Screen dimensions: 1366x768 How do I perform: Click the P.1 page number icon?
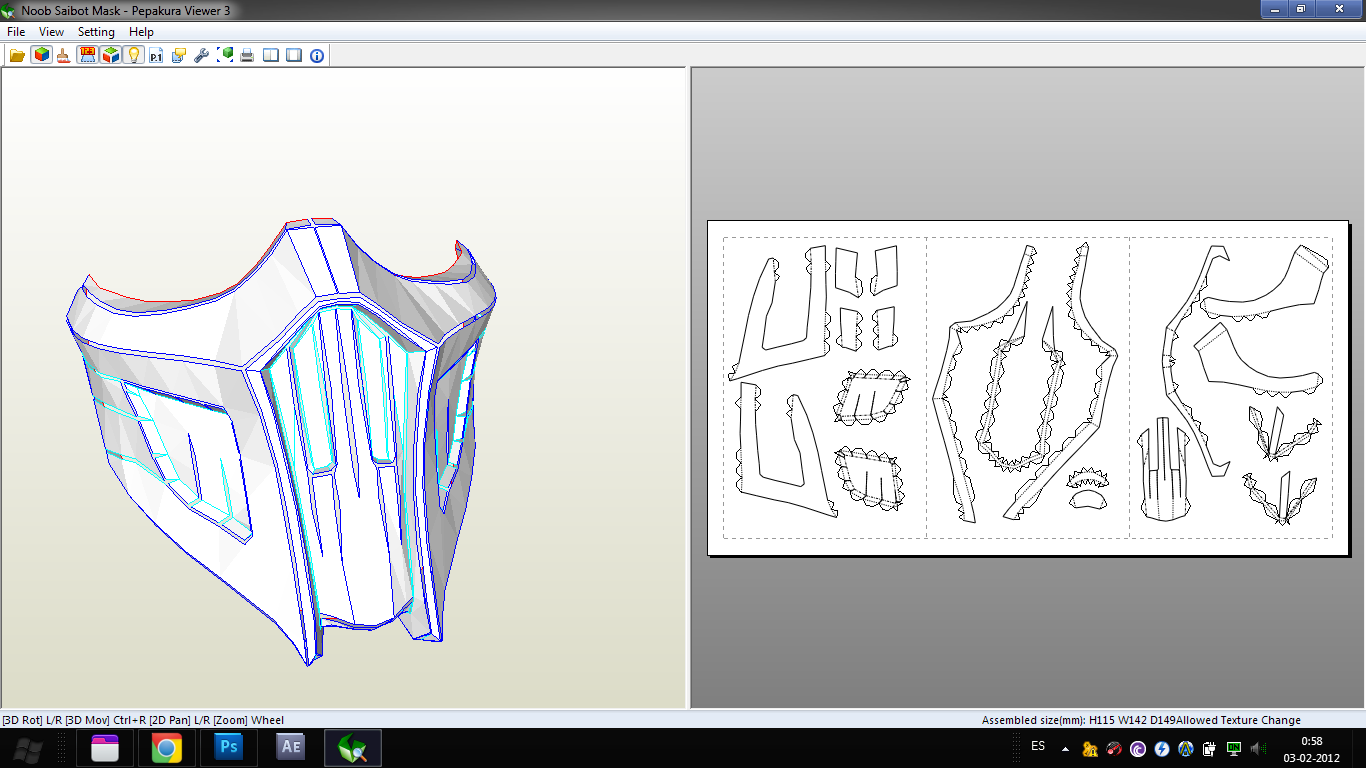point(156,55)
